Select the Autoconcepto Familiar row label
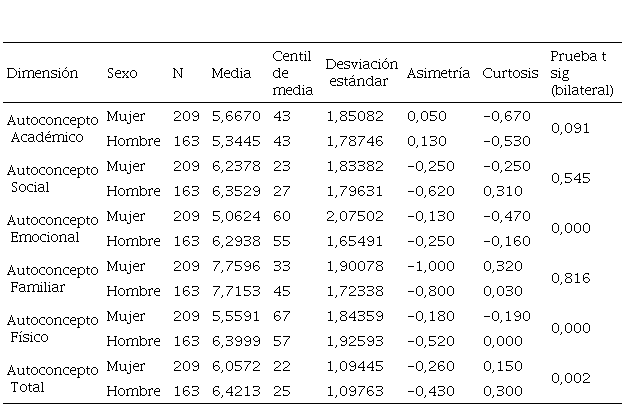The width and height of the screenshot is (625, 407). [52, 278]
